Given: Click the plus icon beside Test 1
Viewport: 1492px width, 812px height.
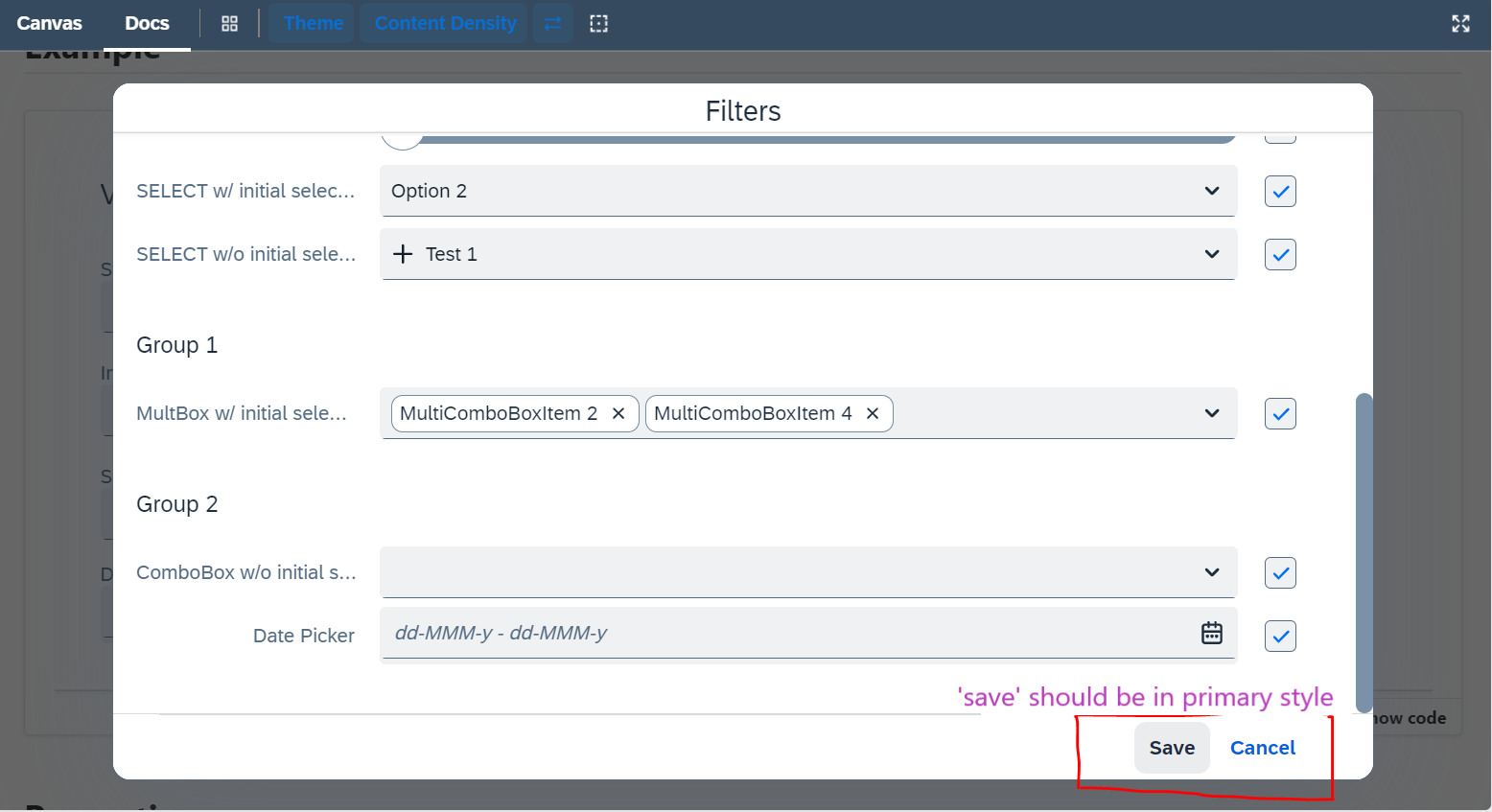Looking at the screenshot, I should [403, 253].
